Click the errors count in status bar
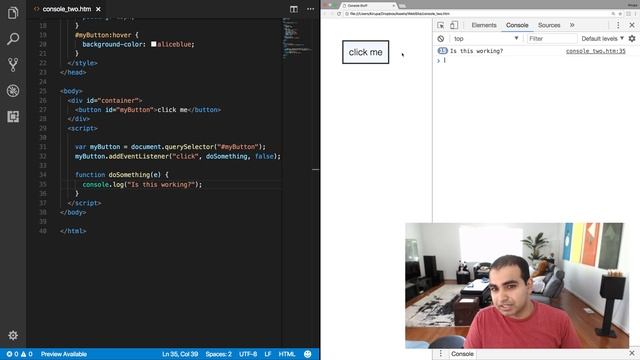The height and width of the screenshot is (360, 640). [x=12, y=354]
